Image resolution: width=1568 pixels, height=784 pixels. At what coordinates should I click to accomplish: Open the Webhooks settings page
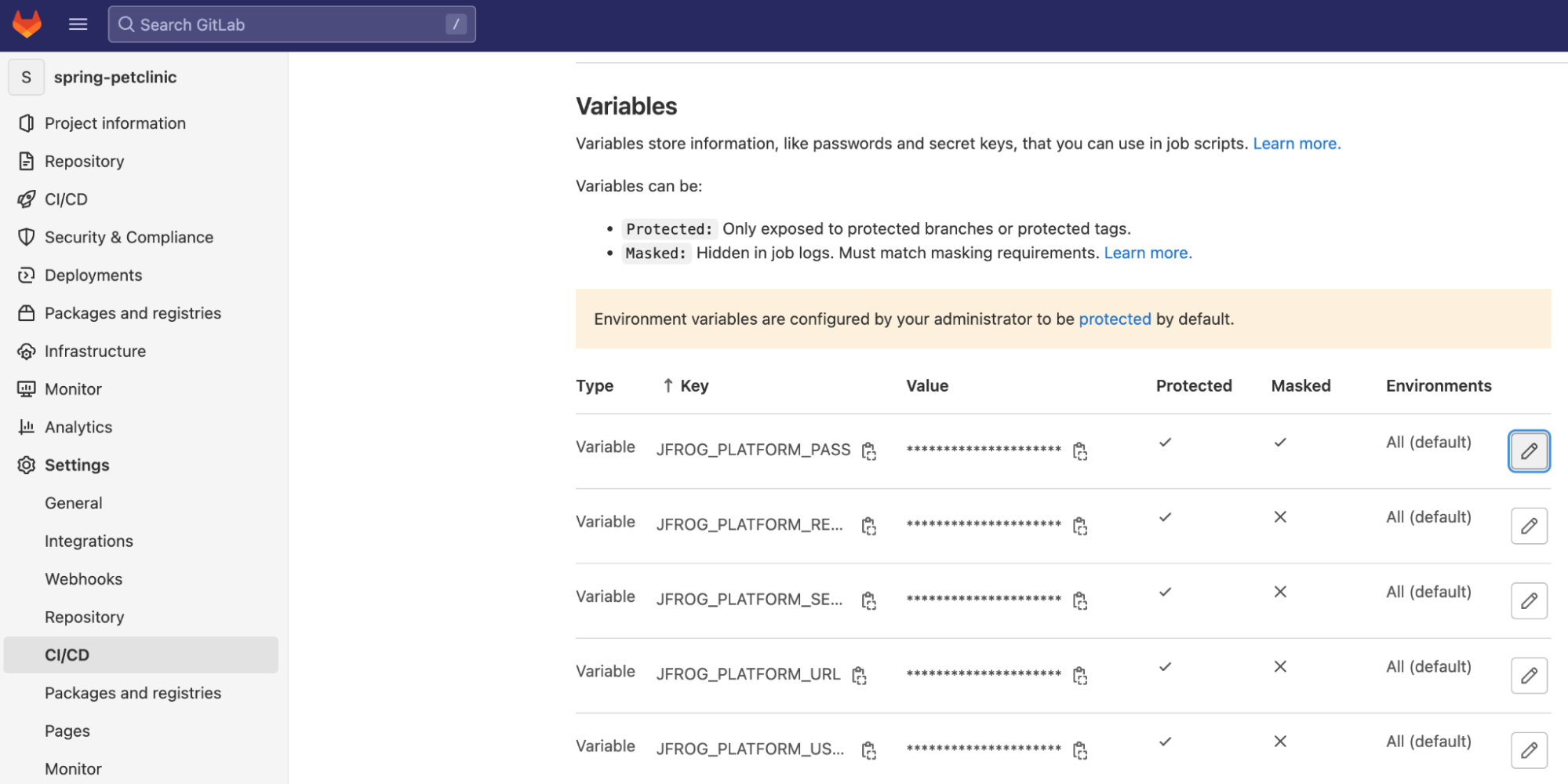click(x=83, y=578)
